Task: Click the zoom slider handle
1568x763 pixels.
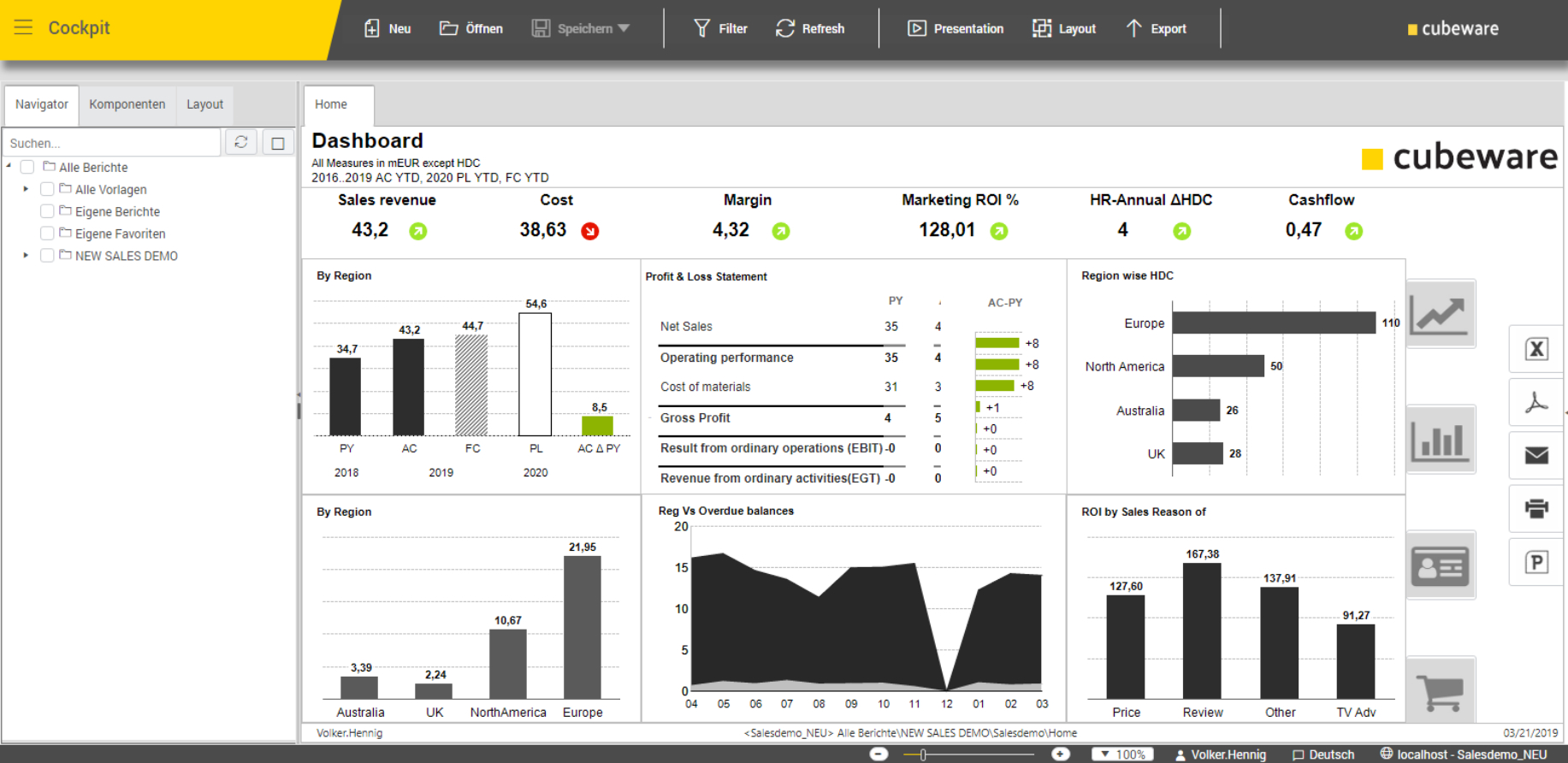Action: pos(923,754)
